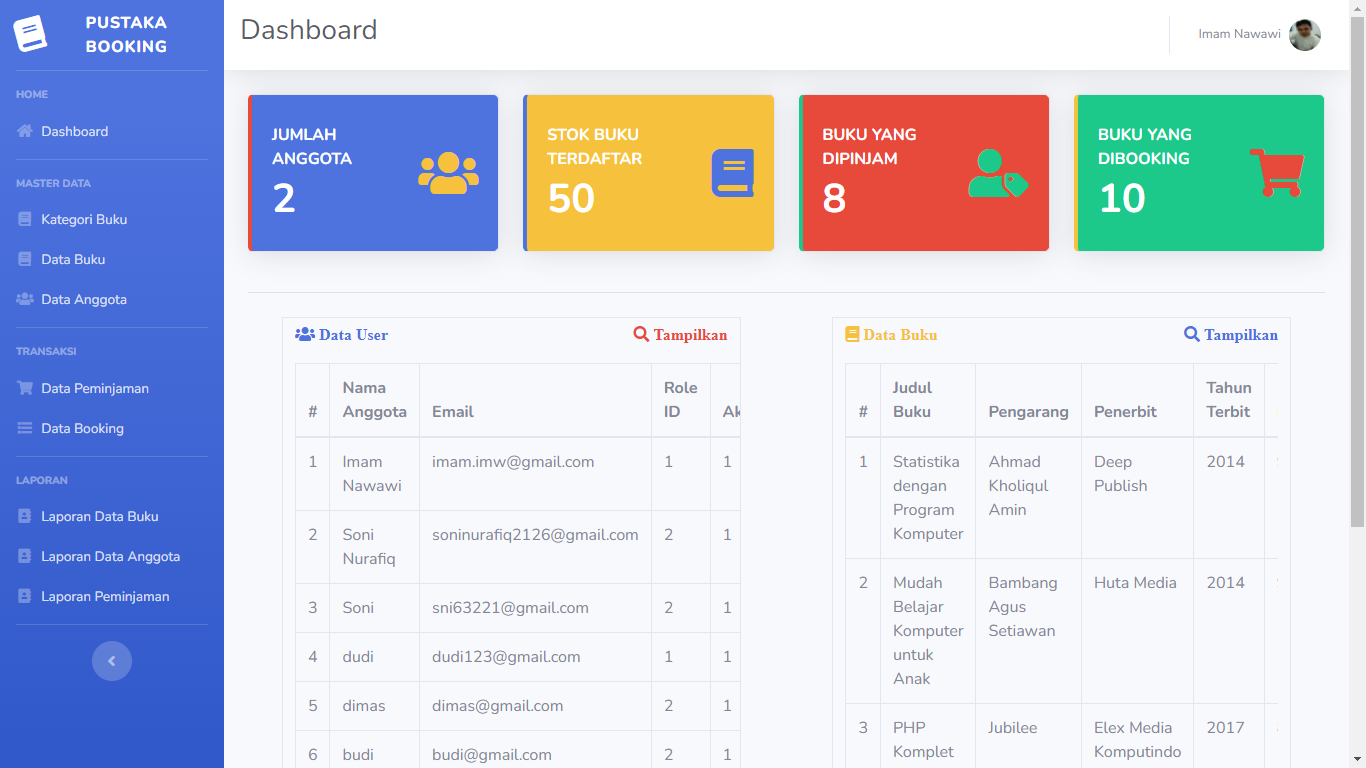The image size is (1366, 768).
Task: Click the Dashboard home icon in sidebar
Action: point(25,131)
